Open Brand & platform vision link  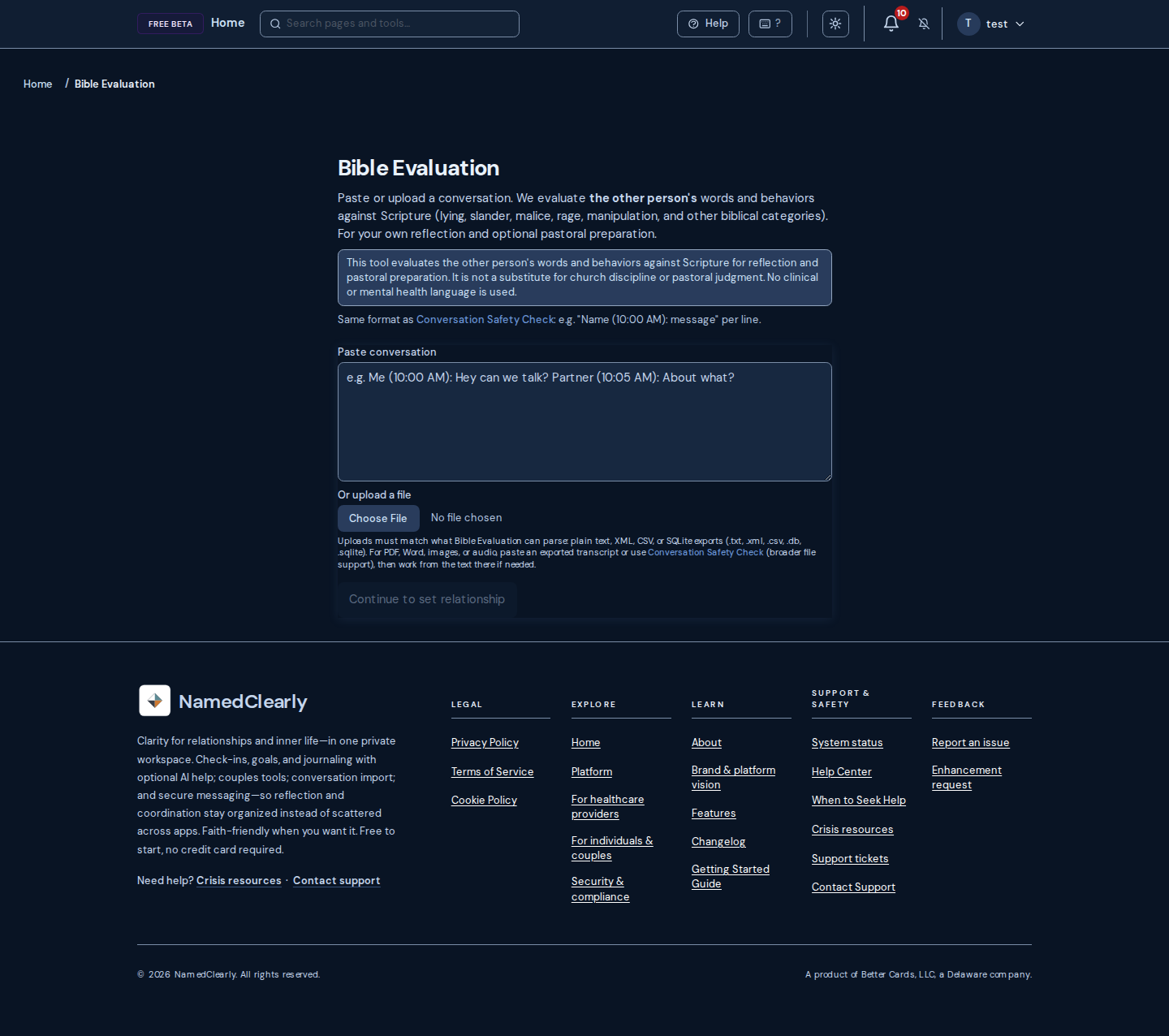click(x=733, y=777)
